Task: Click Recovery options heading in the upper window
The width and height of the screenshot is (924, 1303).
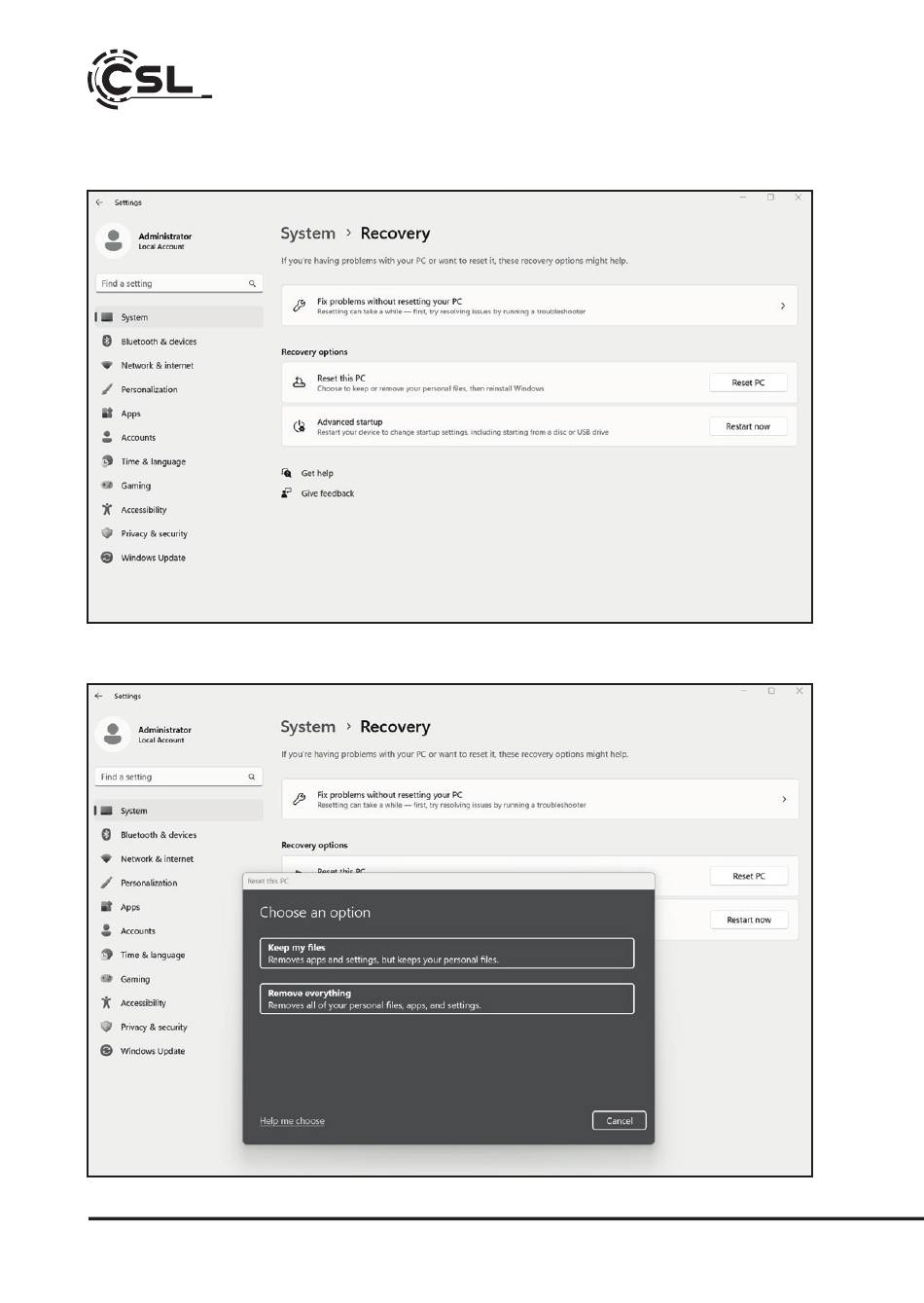Action: click(x=314, y=352)
